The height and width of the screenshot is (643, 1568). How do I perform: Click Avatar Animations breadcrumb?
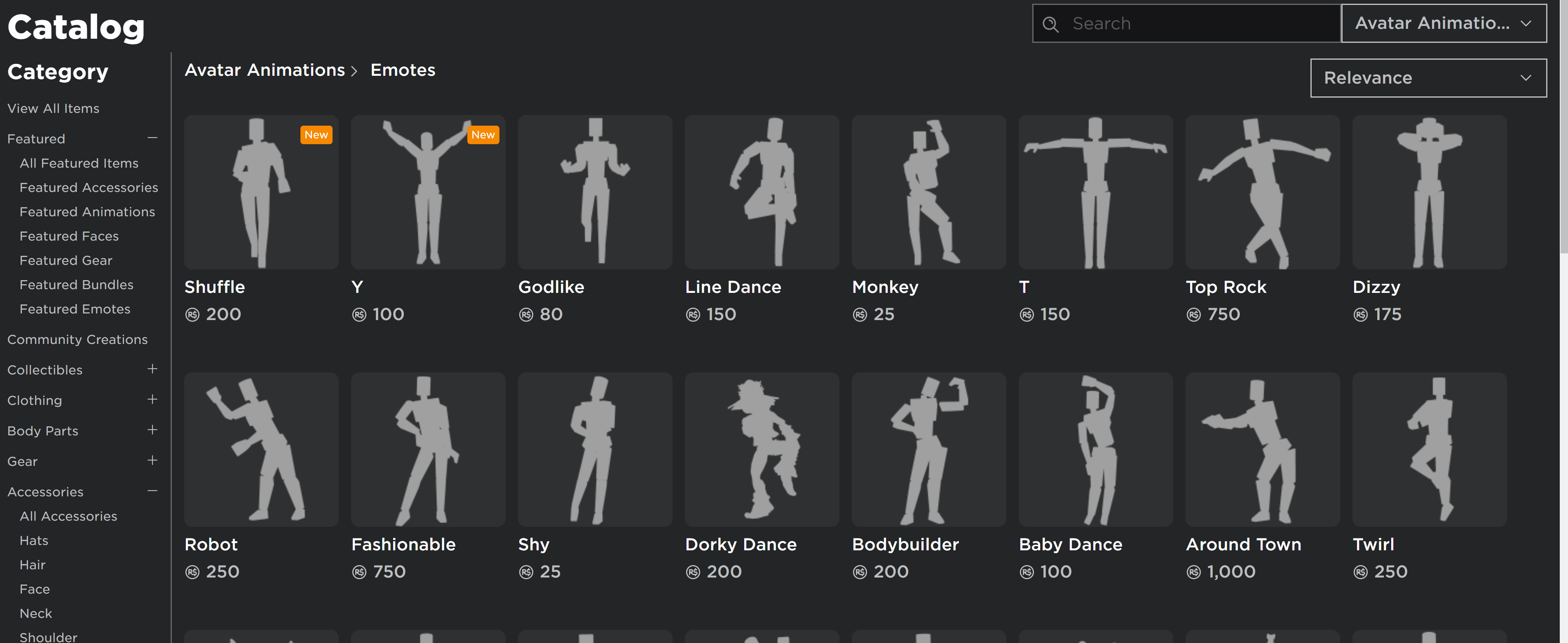point(265,70)
